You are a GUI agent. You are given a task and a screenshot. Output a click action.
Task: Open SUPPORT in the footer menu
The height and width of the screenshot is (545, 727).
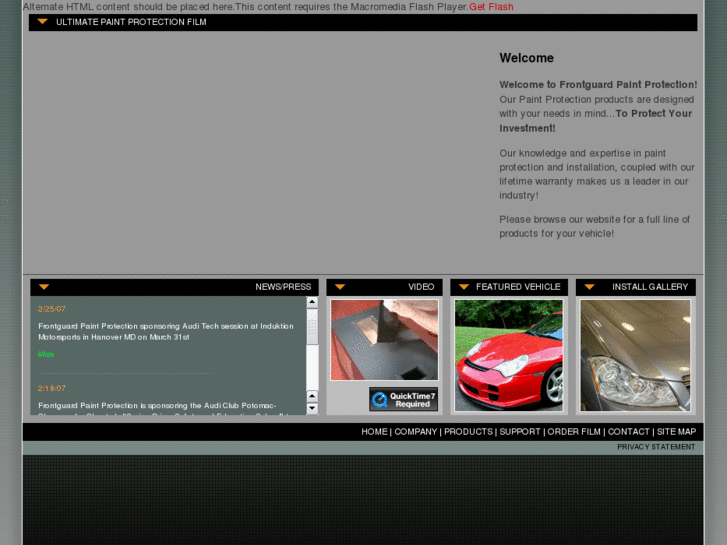[520, 432]
